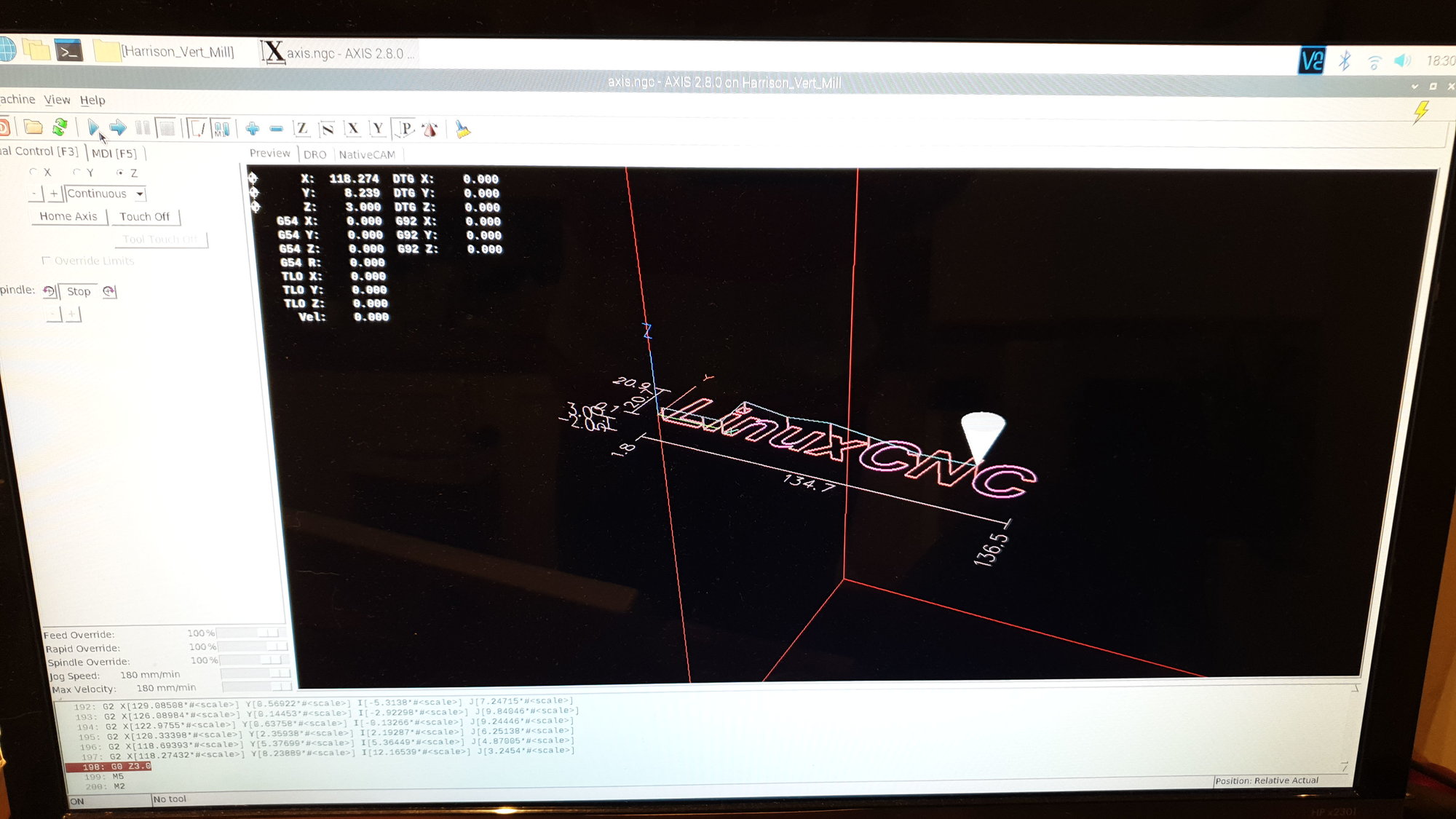
Task: Pause execution with the pause icon
Action: pyautogui.click(x=143, y=129)
